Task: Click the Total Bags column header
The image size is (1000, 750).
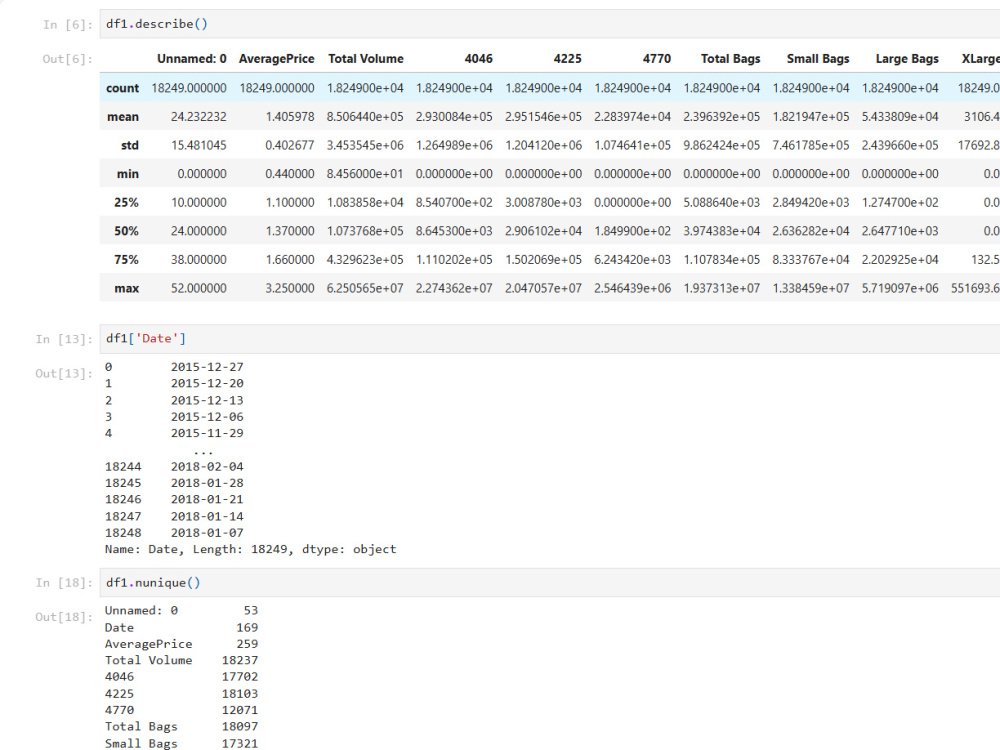Action: 730,59
